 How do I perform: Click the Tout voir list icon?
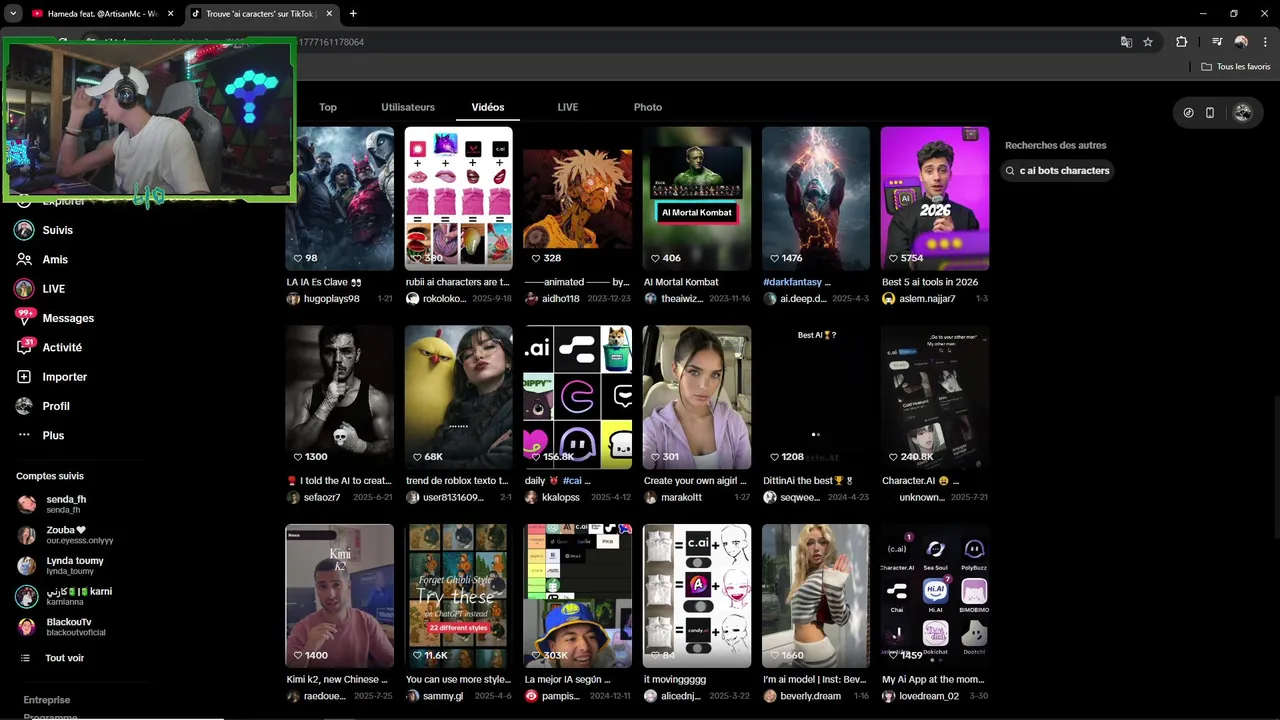25,658
